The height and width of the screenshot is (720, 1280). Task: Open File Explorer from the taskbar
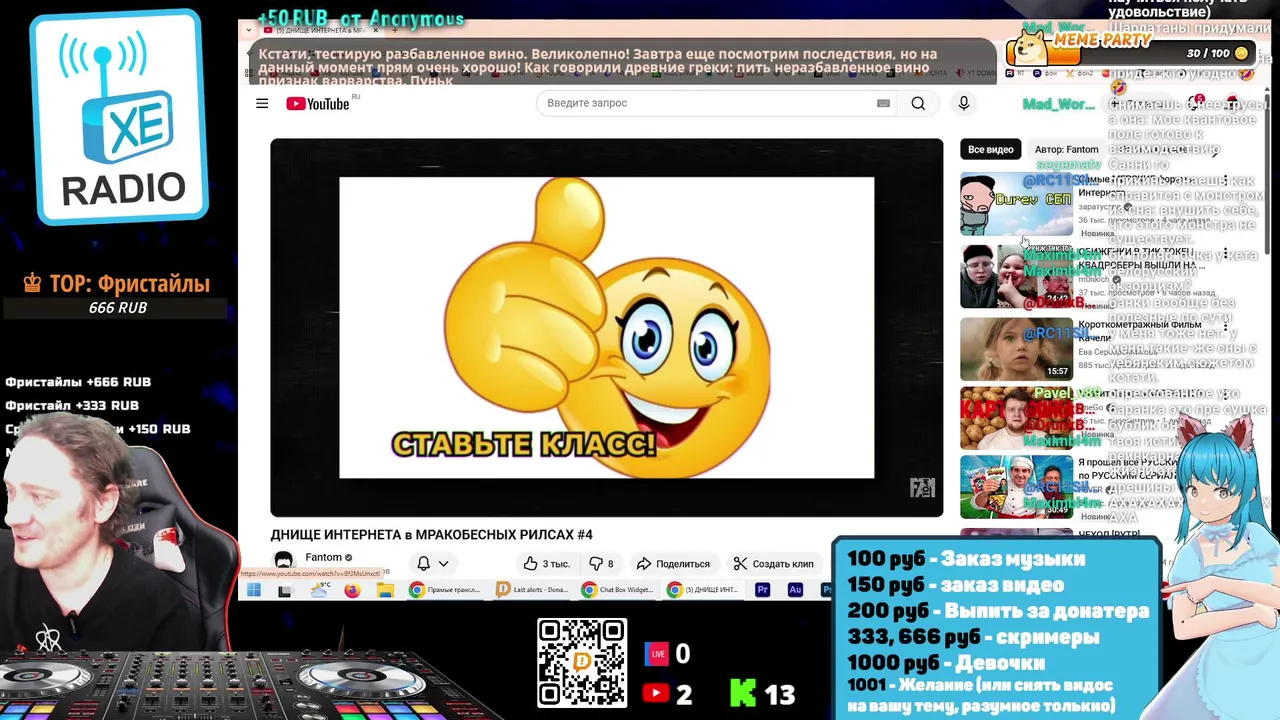tap(385, 590)
